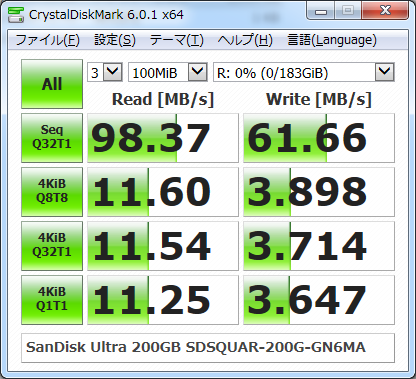
Task: Open the 言語(Language) menu
Action: (x=332, y=40)
